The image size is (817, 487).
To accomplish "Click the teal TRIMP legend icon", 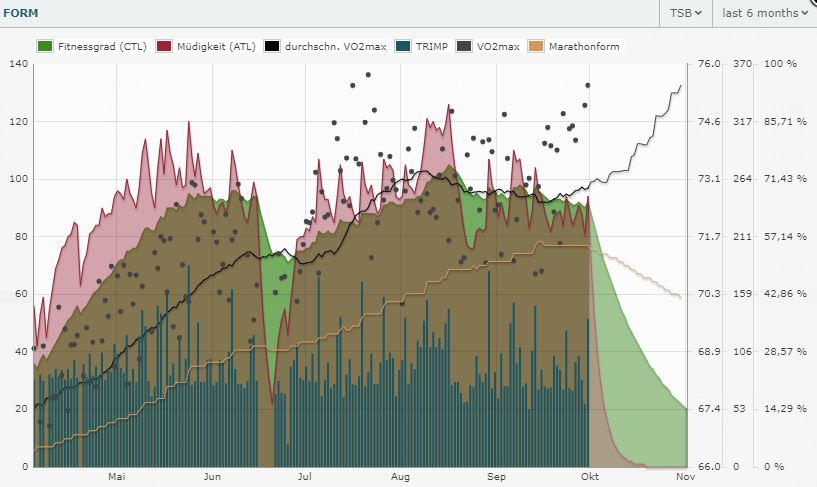I will click(x=403, y=46).
